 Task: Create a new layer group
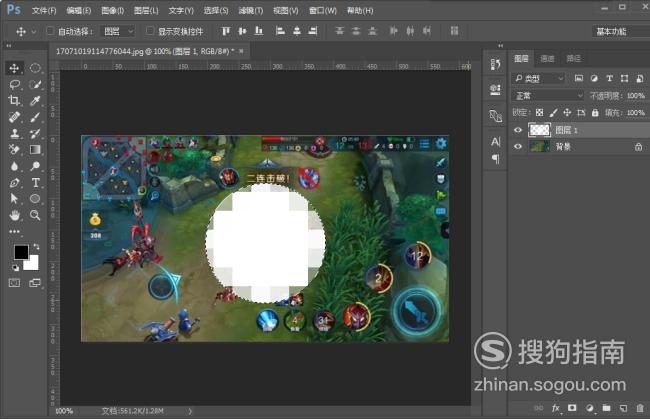click(x=606, y=408)
